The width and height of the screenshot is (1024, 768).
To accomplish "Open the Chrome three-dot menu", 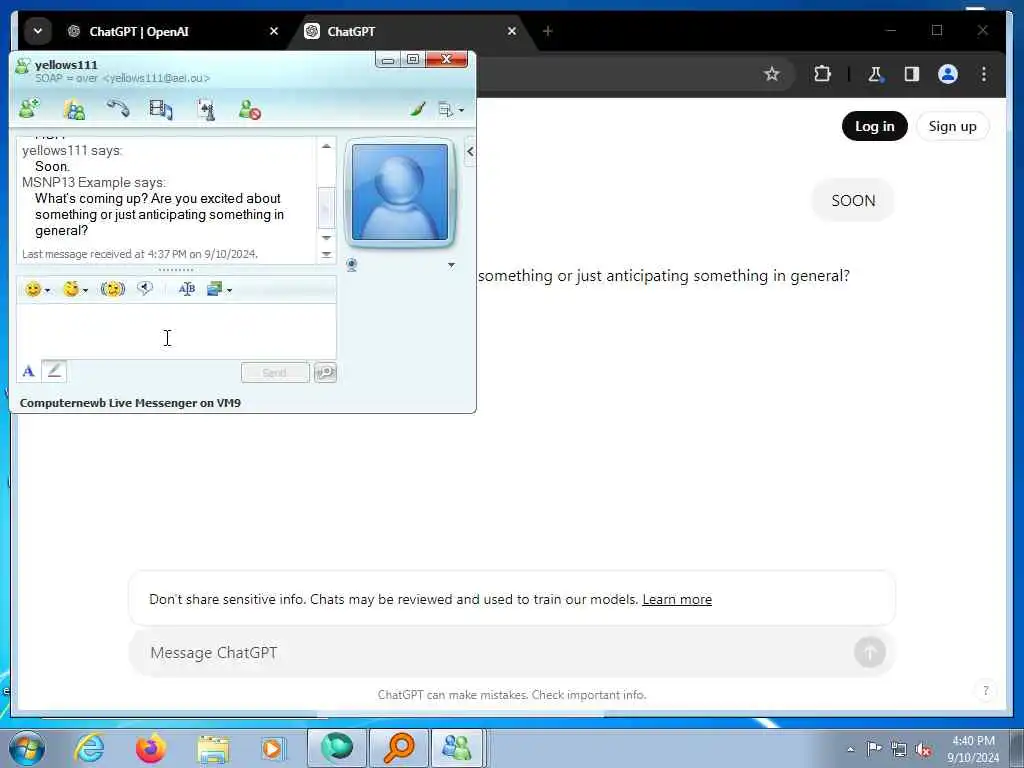I will (x=984, y=74).
